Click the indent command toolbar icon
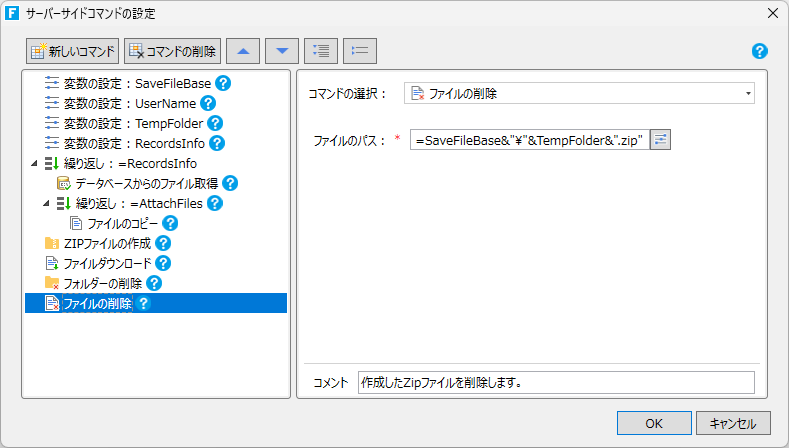Screen dimensions: 789x448 pyautogui.click(x=321, y=51)
